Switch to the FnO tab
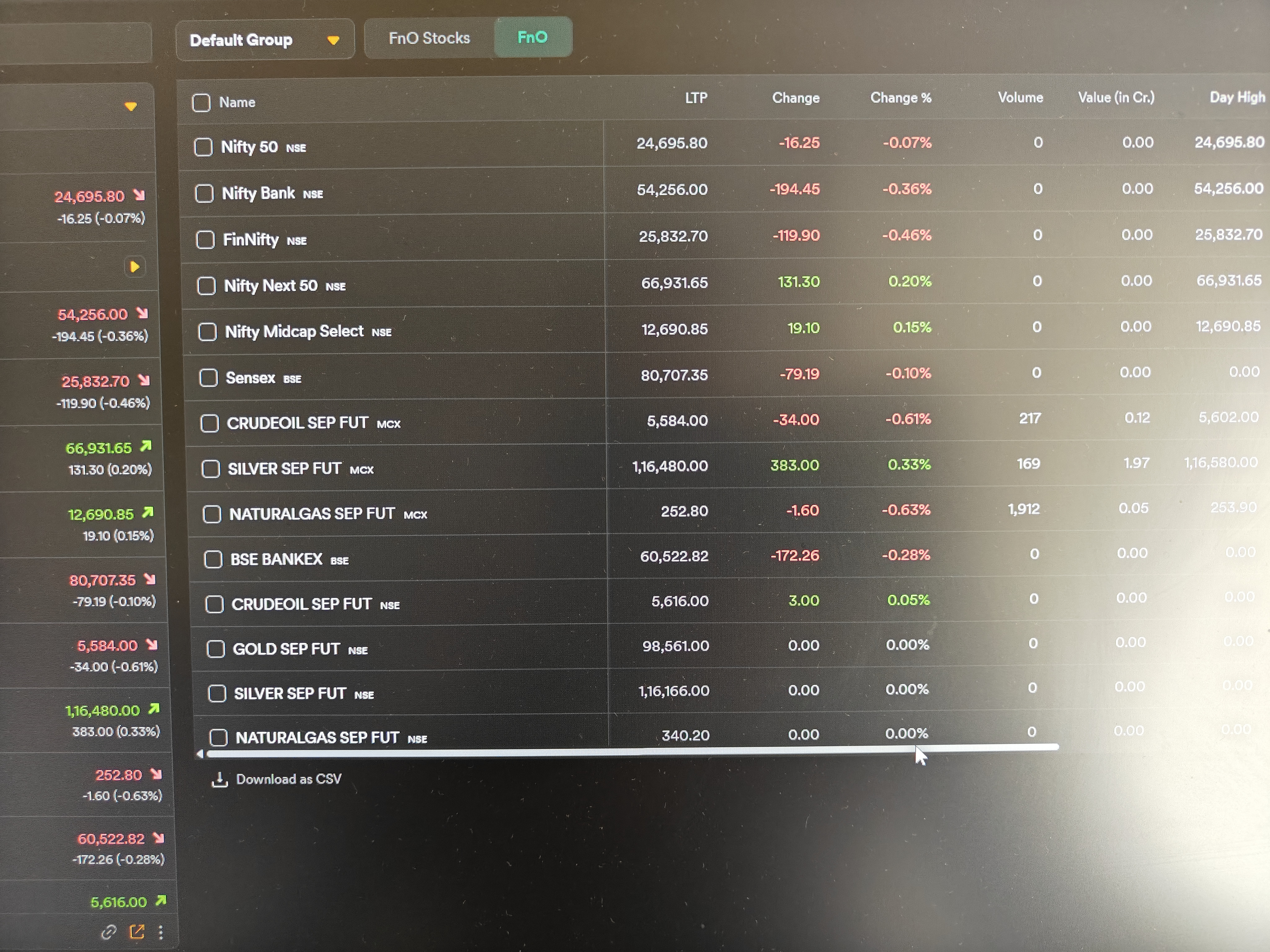This screenshot has width=1270, height=952. [x=532, y=37]
